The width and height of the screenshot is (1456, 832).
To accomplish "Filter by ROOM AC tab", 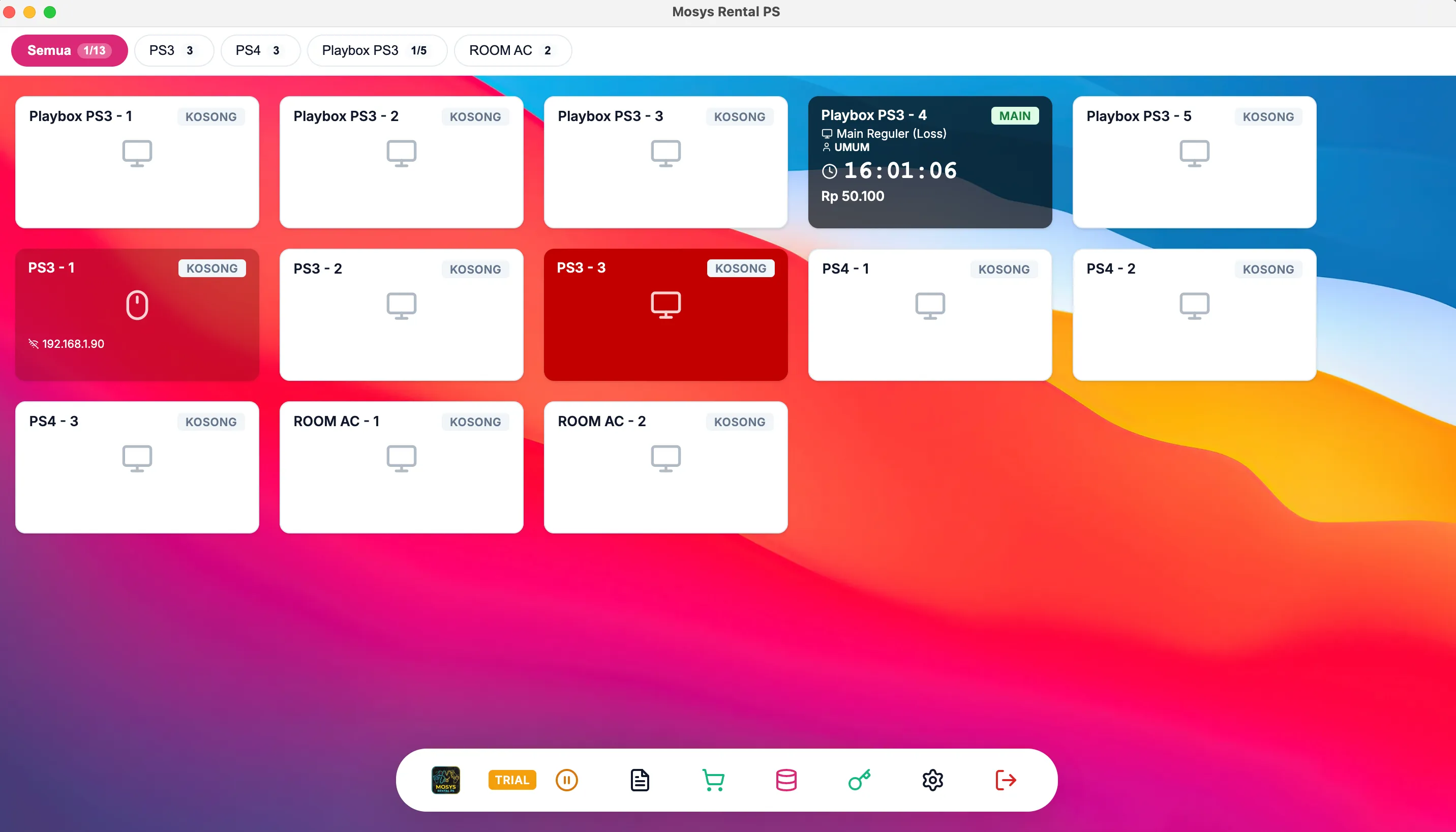I will (512, 50).
